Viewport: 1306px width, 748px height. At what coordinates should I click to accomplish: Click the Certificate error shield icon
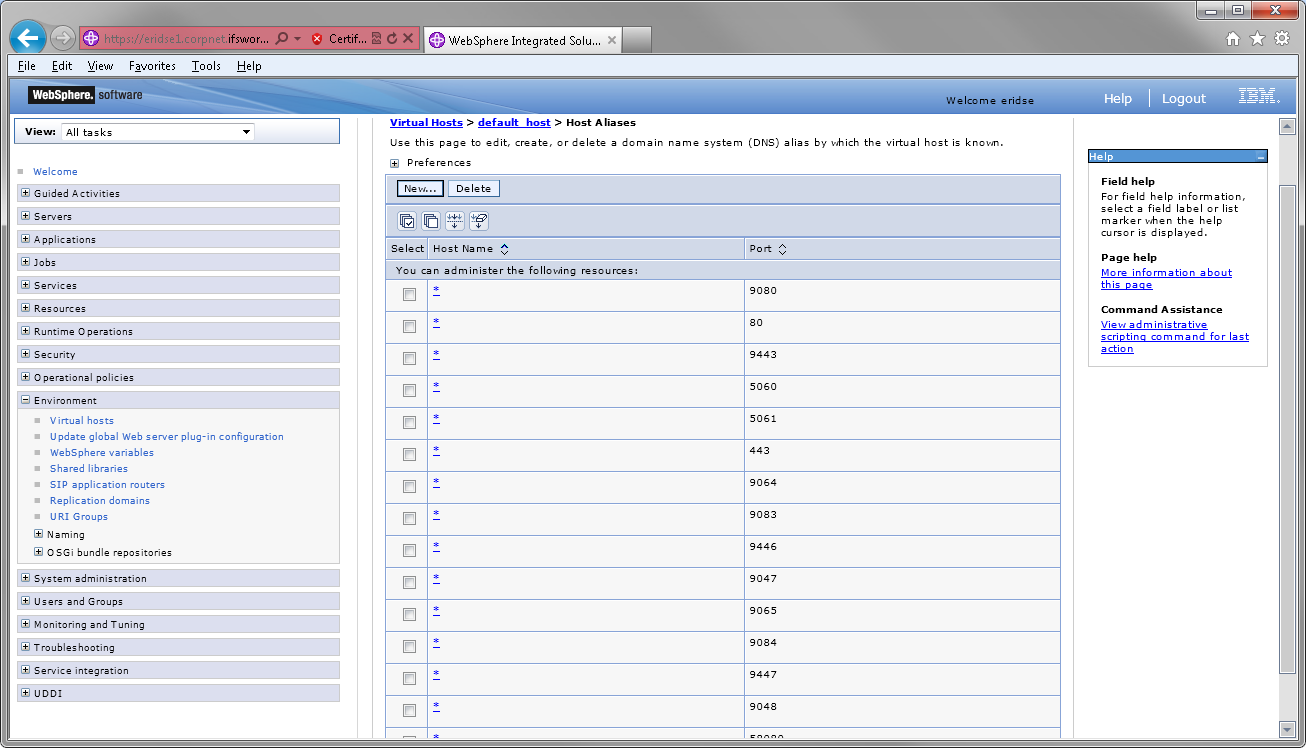click(x=317, y=39)
